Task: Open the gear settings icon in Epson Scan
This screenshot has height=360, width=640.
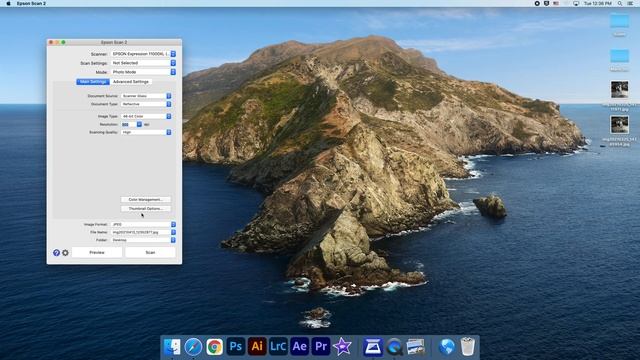Action: pyautogui.click(x=65, y=253)
